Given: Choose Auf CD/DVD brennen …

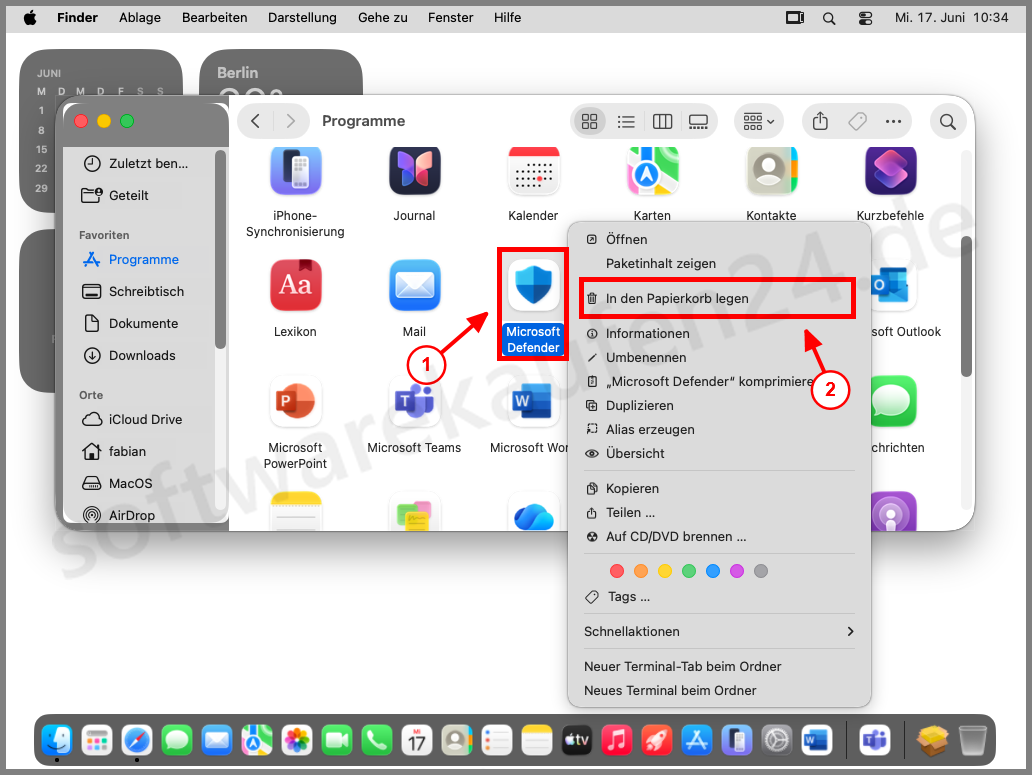Looking at the screenshot, I should point(719,537).
